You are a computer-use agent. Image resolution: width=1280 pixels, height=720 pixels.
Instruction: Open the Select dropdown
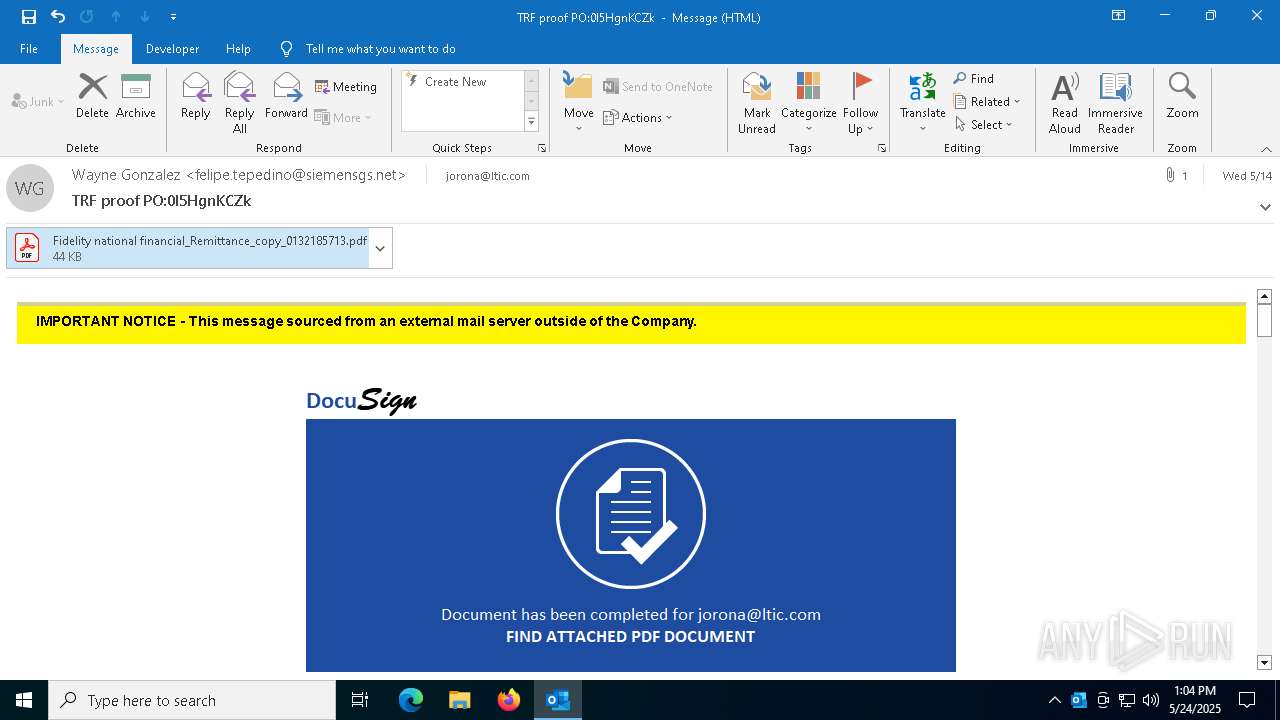pyautogui.click(x=984, y=125)
